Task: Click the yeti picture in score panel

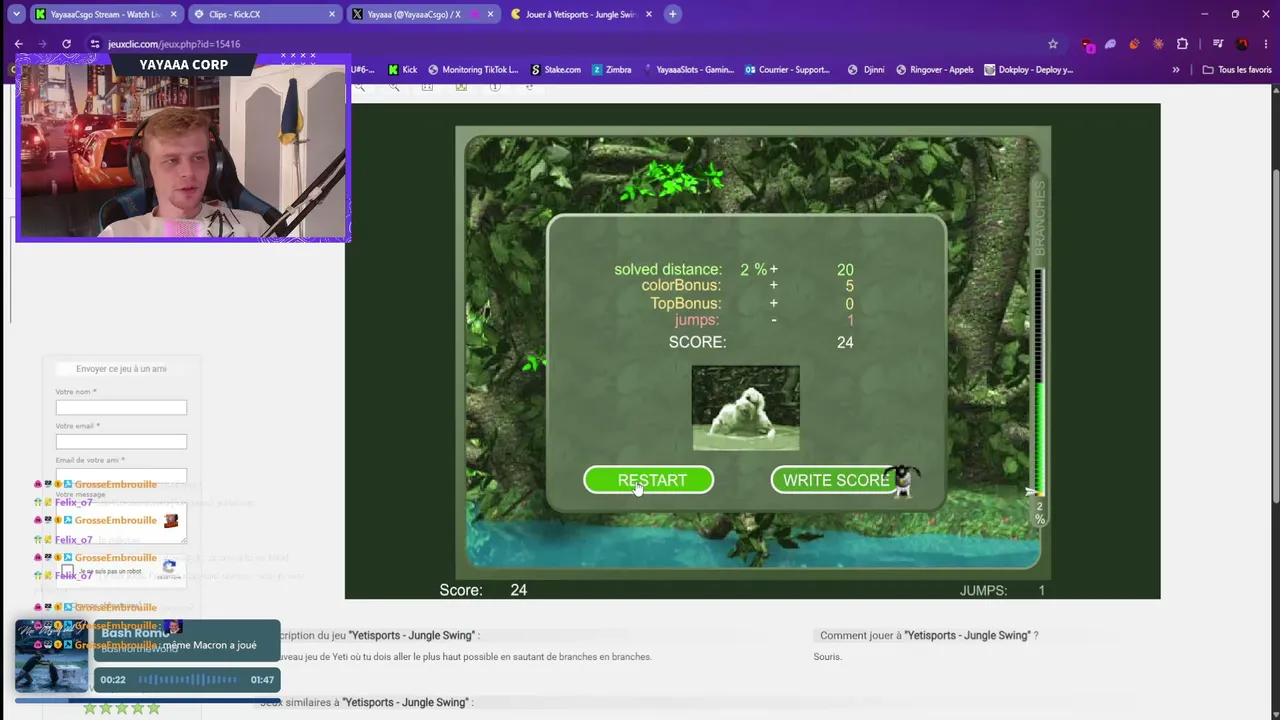Action: tap(746, 408)
